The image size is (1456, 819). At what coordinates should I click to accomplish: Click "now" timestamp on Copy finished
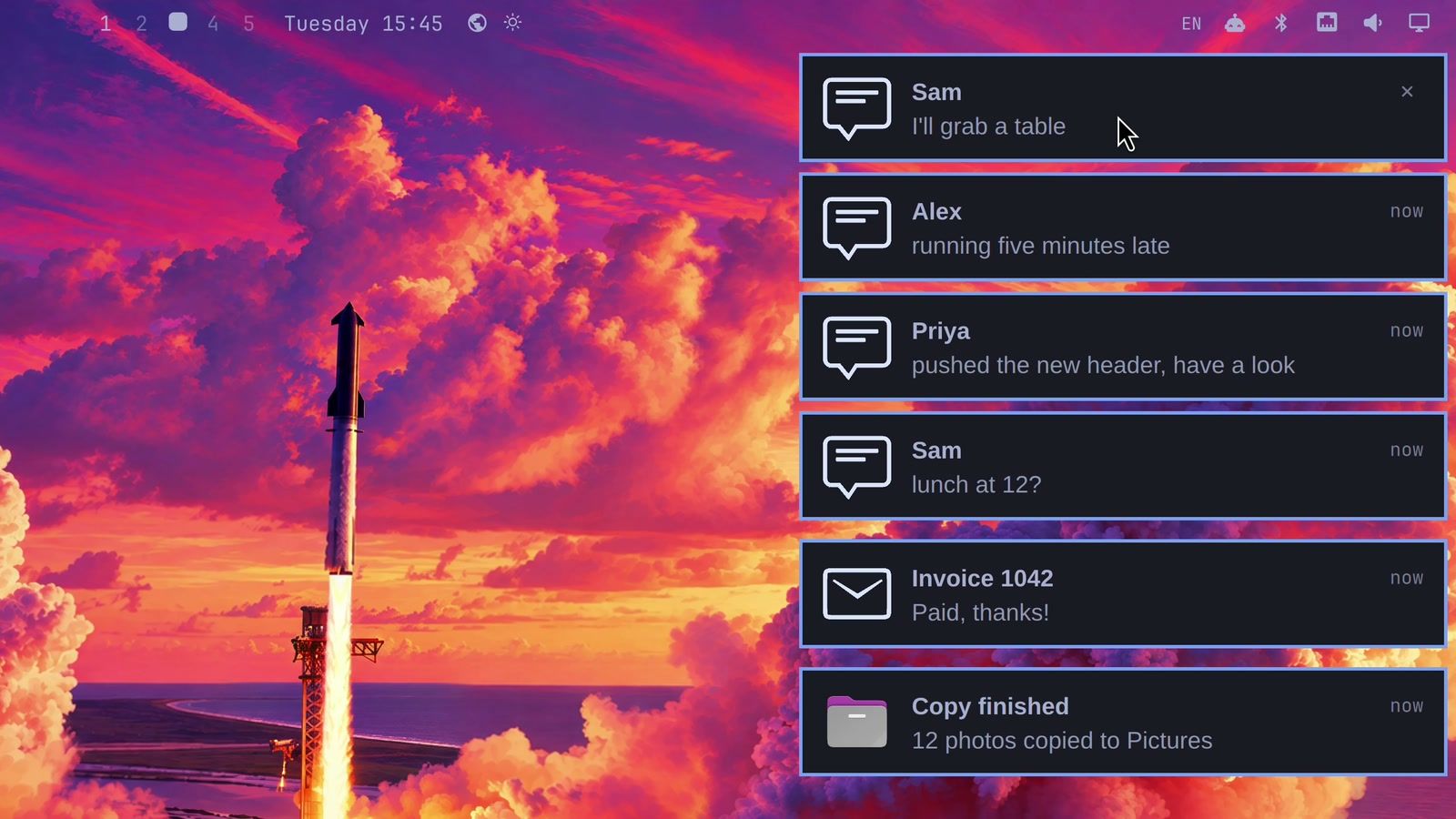click(1407, 706)
